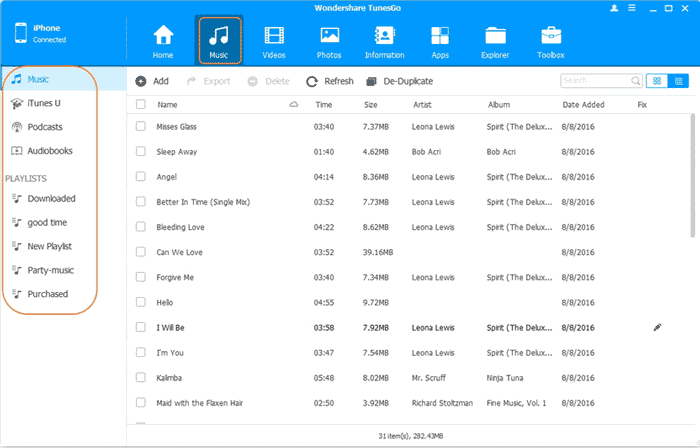The image size is (700, 448).
Task: Check the Kalimba checkbox
Action: point(141,377)
